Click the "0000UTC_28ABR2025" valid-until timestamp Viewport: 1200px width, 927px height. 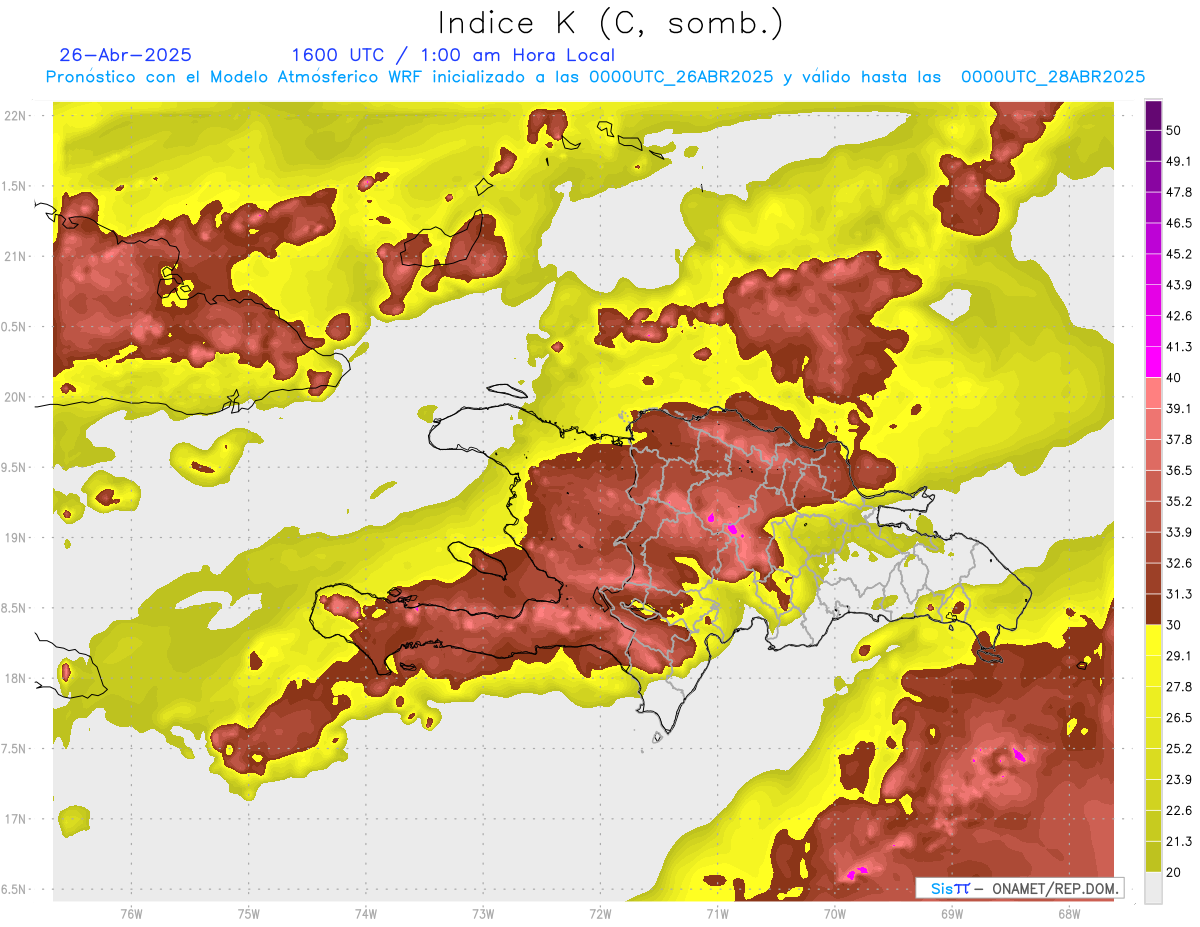(1053, 77)
